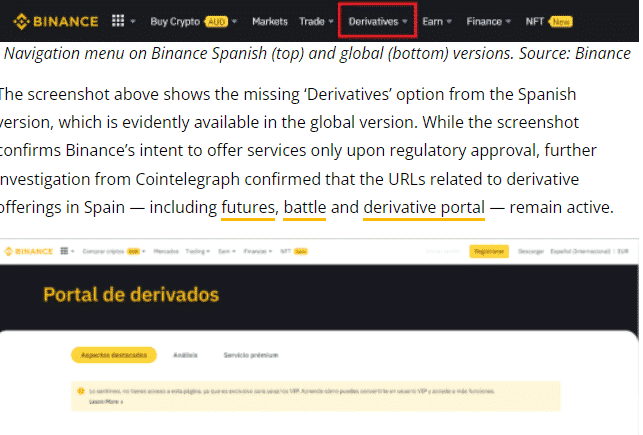Screen dimensions: 643x435
Task: Open the apps grid icon in the dark navbar
Action: (x=118, y=21)
